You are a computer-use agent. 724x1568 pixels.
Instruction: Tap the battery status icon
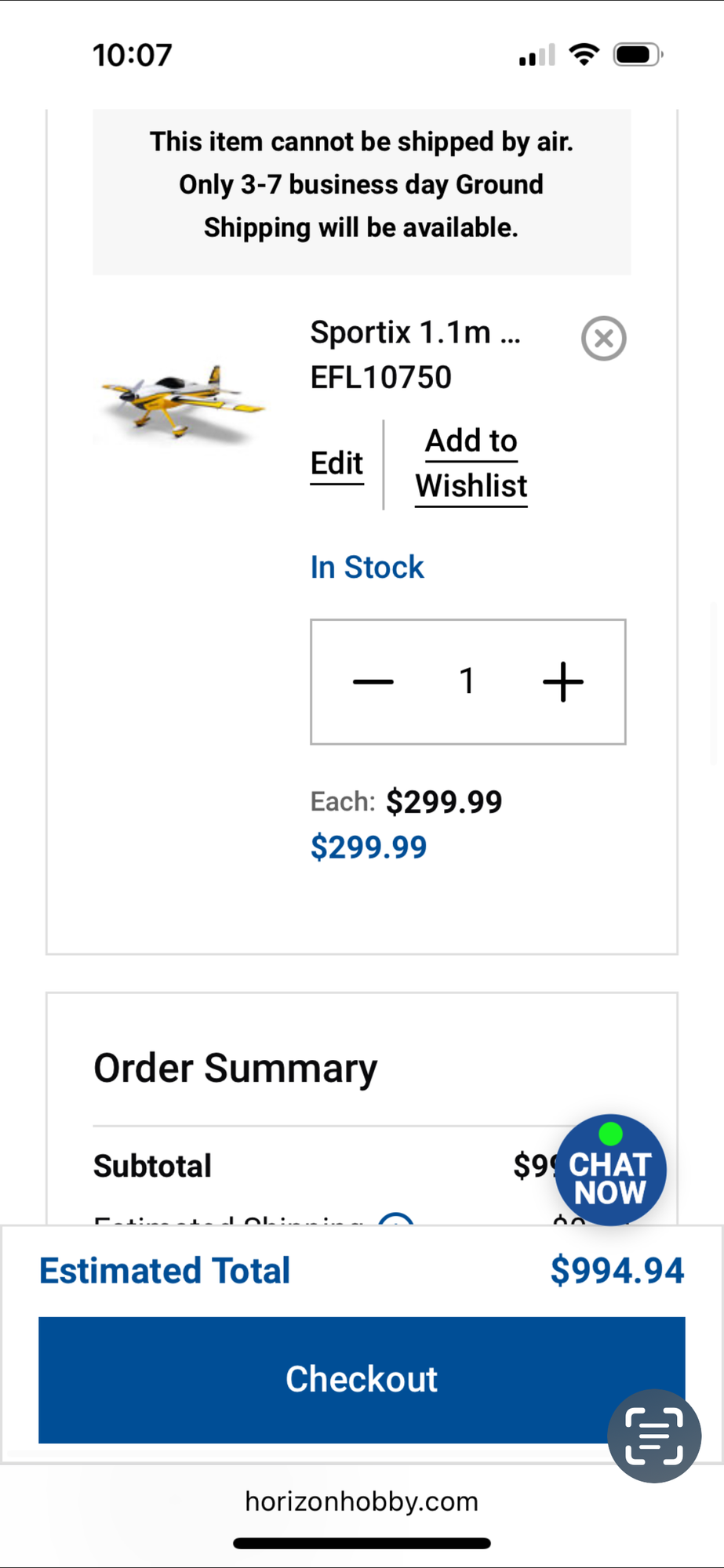[x=638, y=55]
